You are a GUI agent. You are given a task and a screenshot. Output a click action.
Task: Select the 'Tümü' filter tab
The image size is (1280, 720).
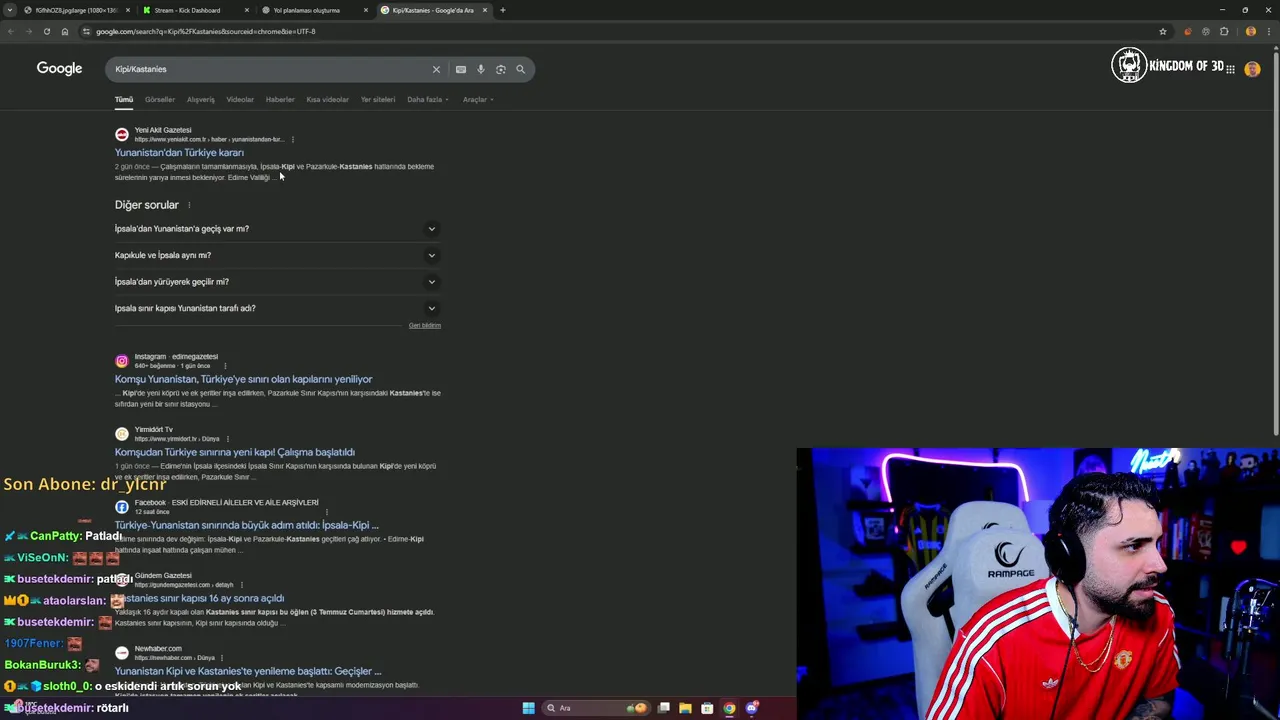click(124, 99)
